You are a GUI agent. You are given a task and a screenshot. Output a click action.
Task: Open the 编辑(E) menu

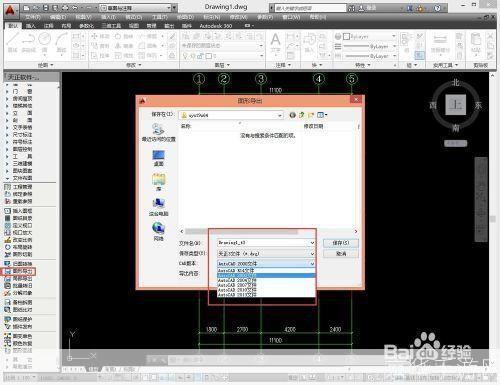click(x=58, y=17)
